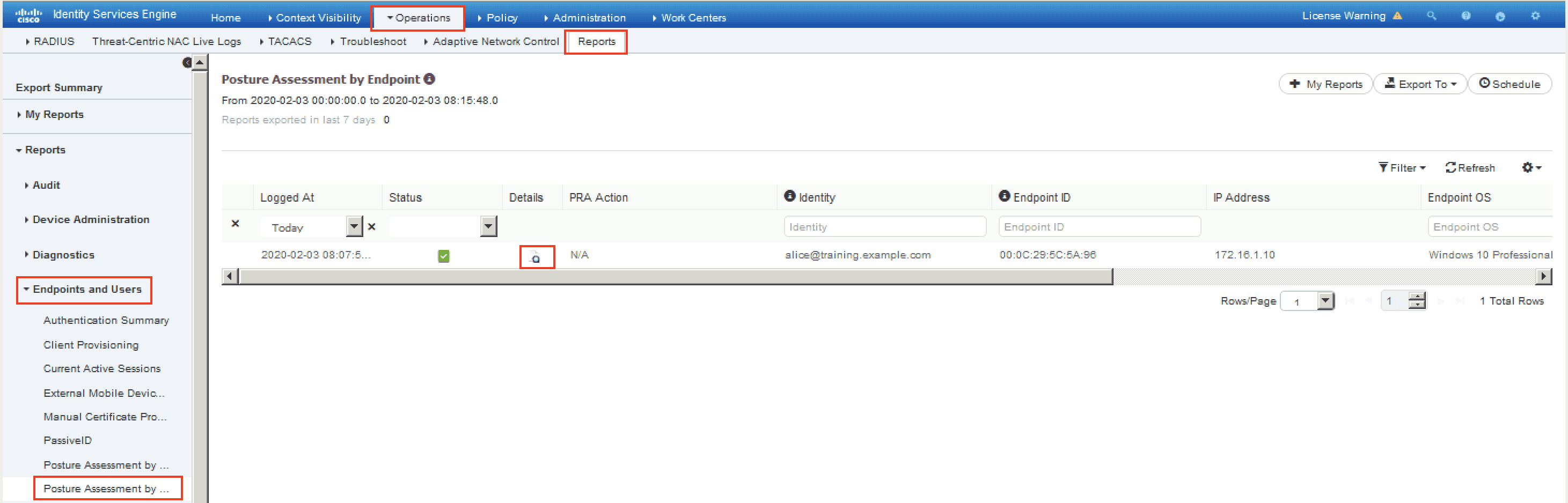Collapse the left sidebar panel arrow
Viewport: 1568px width, 503px height.
187,63
